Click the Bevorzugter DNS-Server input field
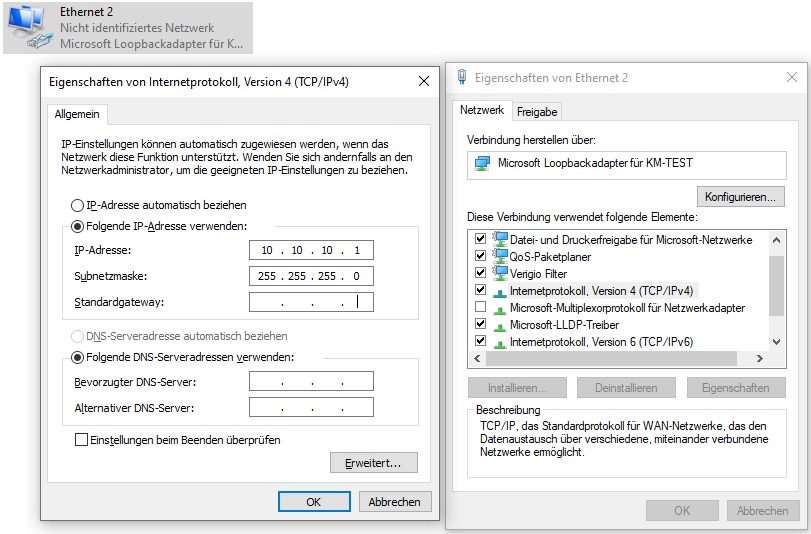The height and width of the screenshot is (534, 811). 311,381
